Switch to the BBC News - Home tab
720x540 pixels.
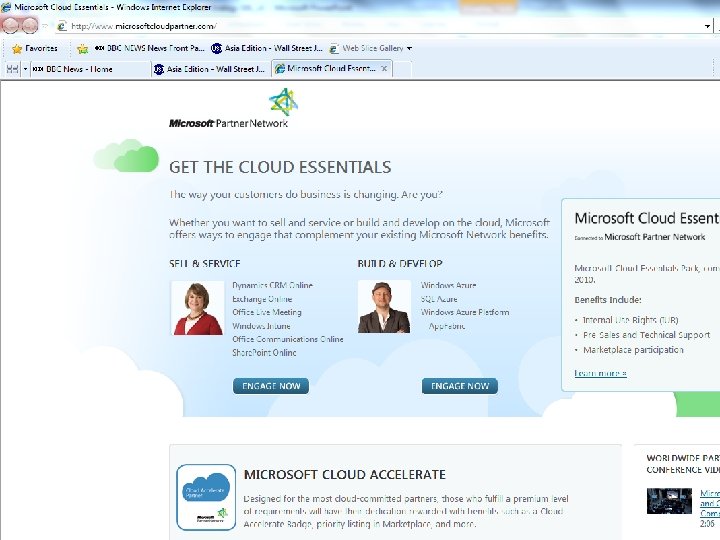(x=90, y=69)
